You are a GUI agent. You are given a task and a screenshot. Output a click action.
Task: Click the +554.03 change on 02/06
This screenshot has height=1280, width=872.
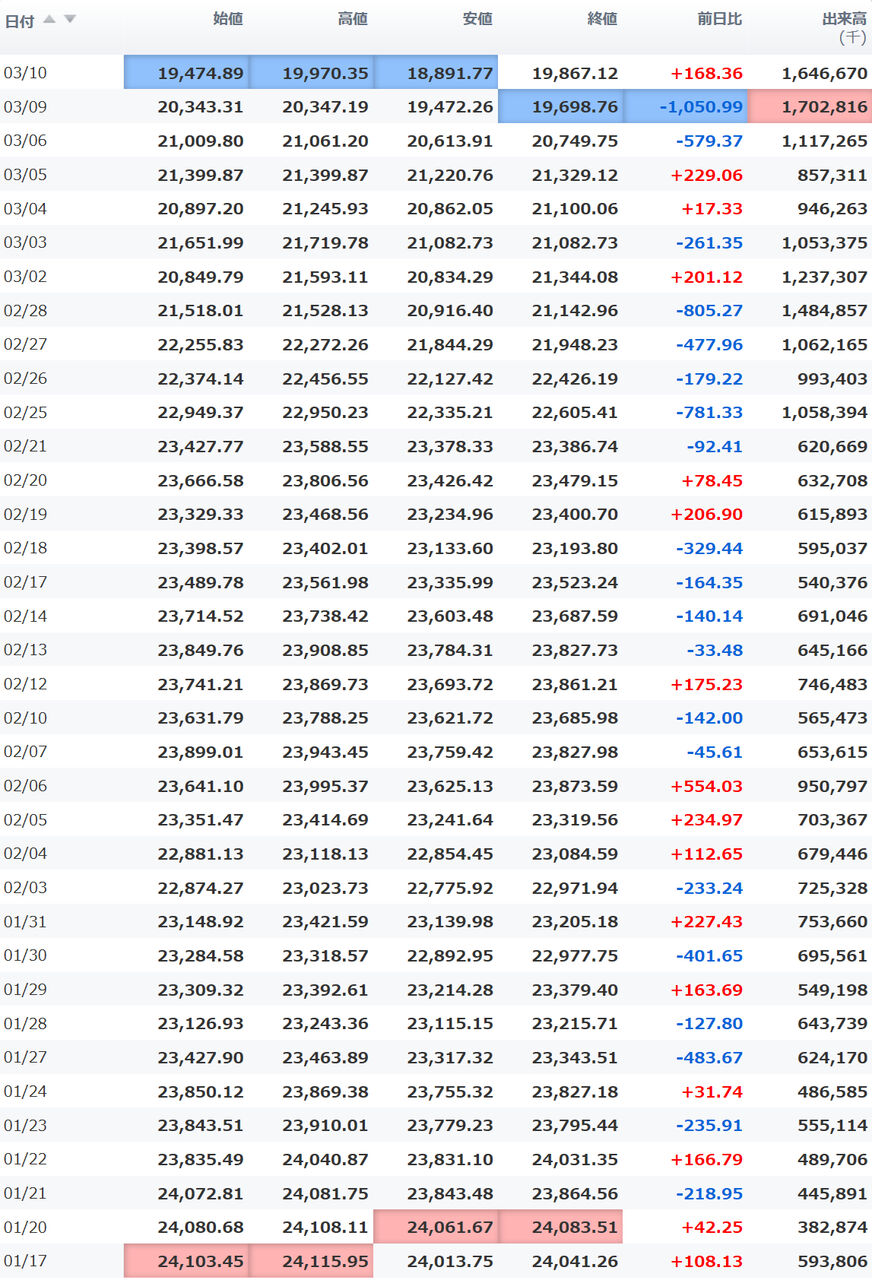[707, 787]
